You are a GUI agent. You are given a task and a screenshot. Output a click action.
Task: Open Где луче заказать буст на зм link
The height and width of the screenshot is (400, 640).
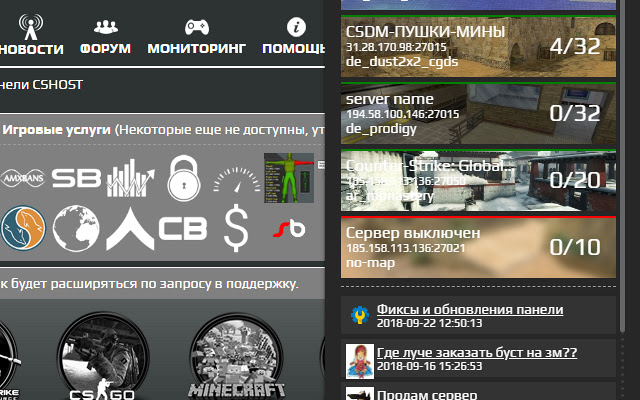tap(477, 353)
